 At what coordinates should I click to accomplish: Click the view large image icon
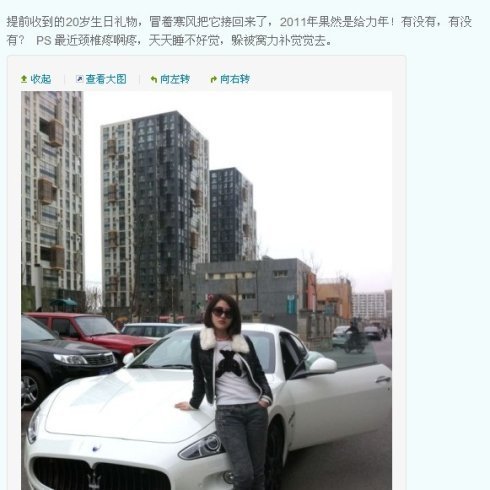click(79, 79)
